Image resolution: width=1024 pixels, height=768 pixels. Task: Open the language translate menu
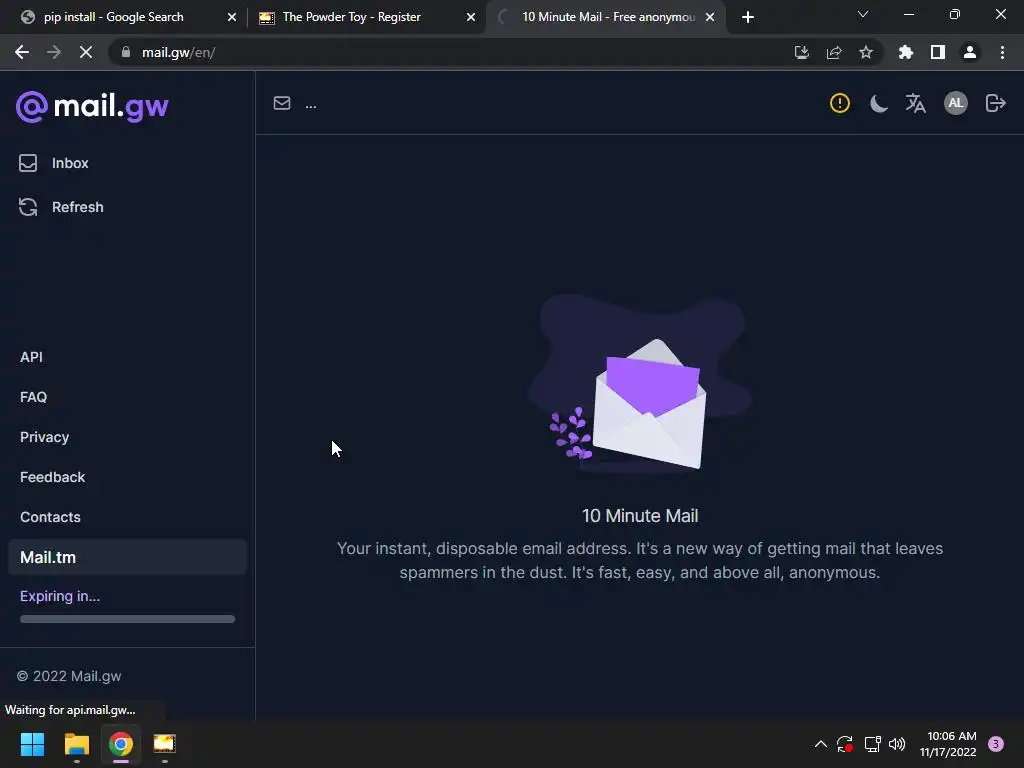[916, 103]
